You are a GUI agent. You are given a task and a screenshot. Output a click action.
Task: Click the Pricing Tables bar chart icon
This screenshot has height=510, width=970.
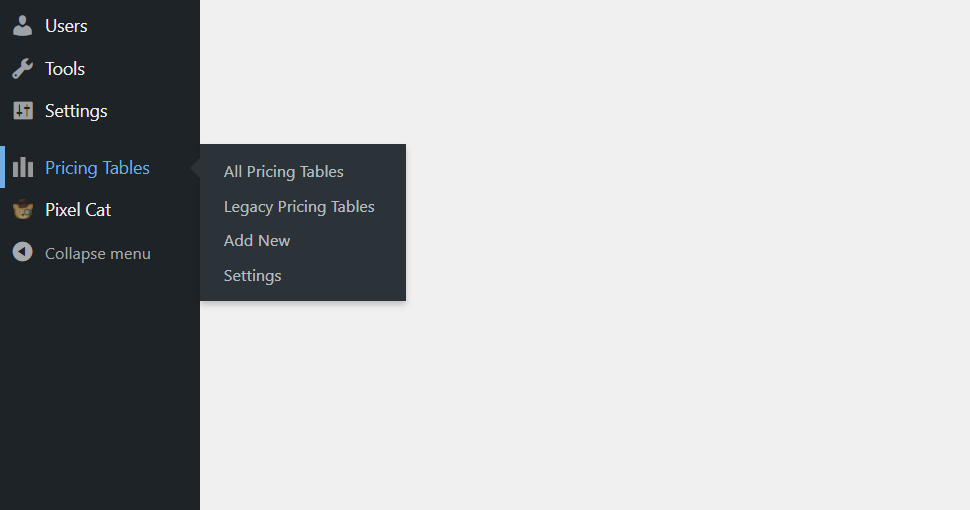(23, 167)
